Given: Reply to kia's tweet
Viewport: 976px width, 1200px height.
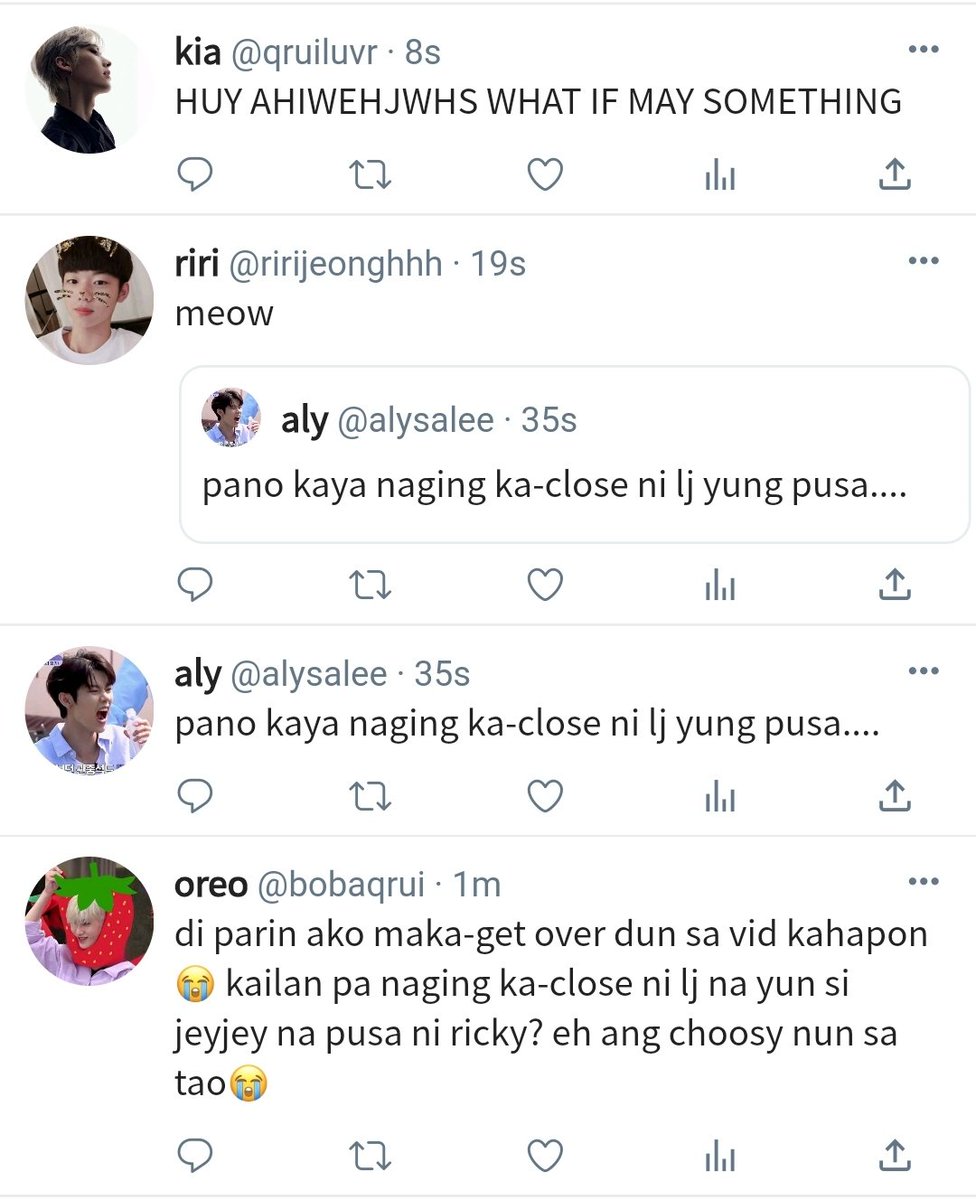Looking at the screenshot, I should [195, 175].
